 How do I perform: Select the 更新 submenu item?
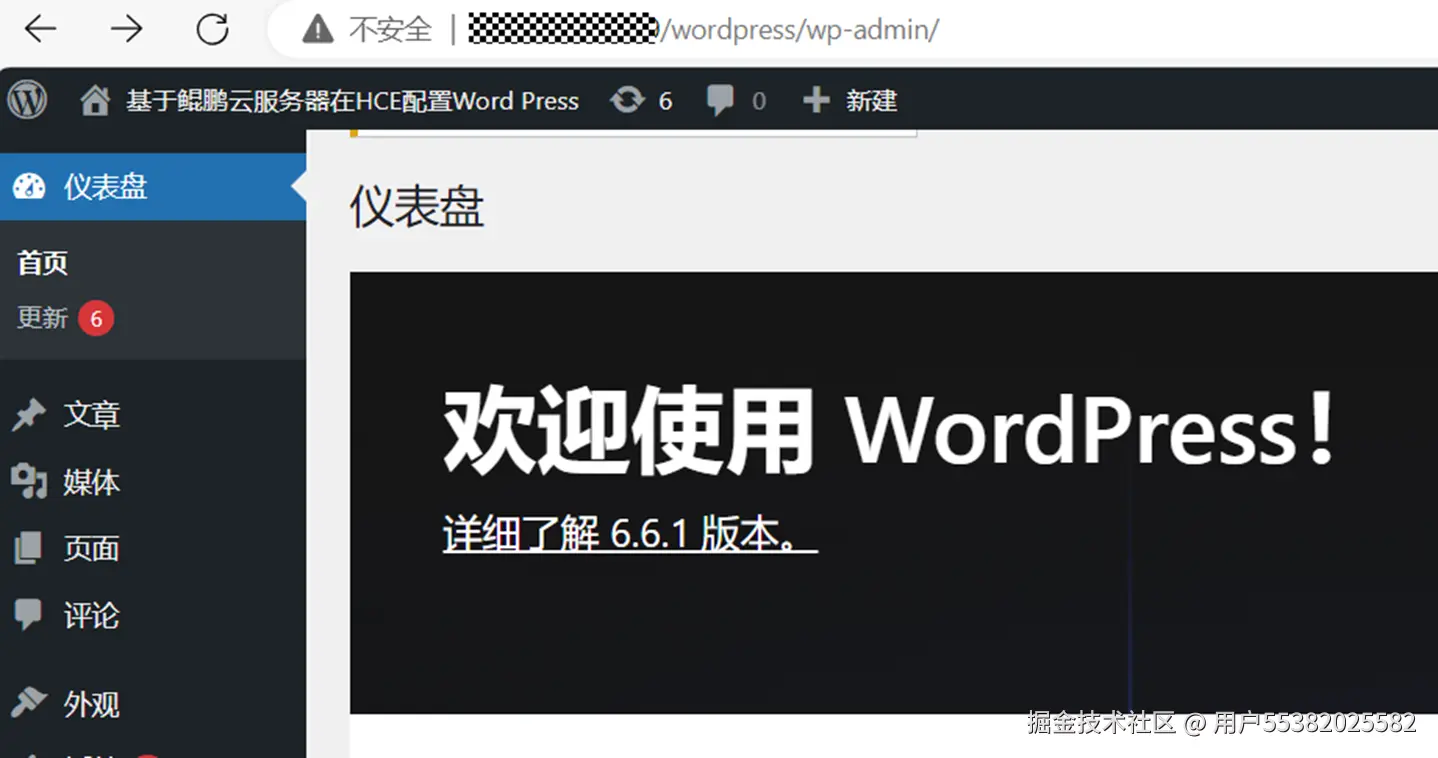(x=42, y=318)
